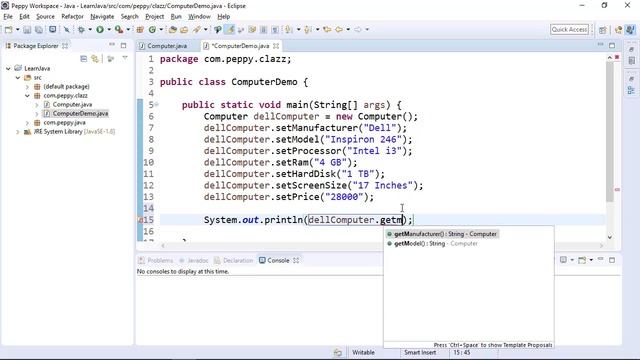Click the red error overview indicator
The width and height of the screenshot is (640, 360).
pyautogui.click(x=617, y=57)
